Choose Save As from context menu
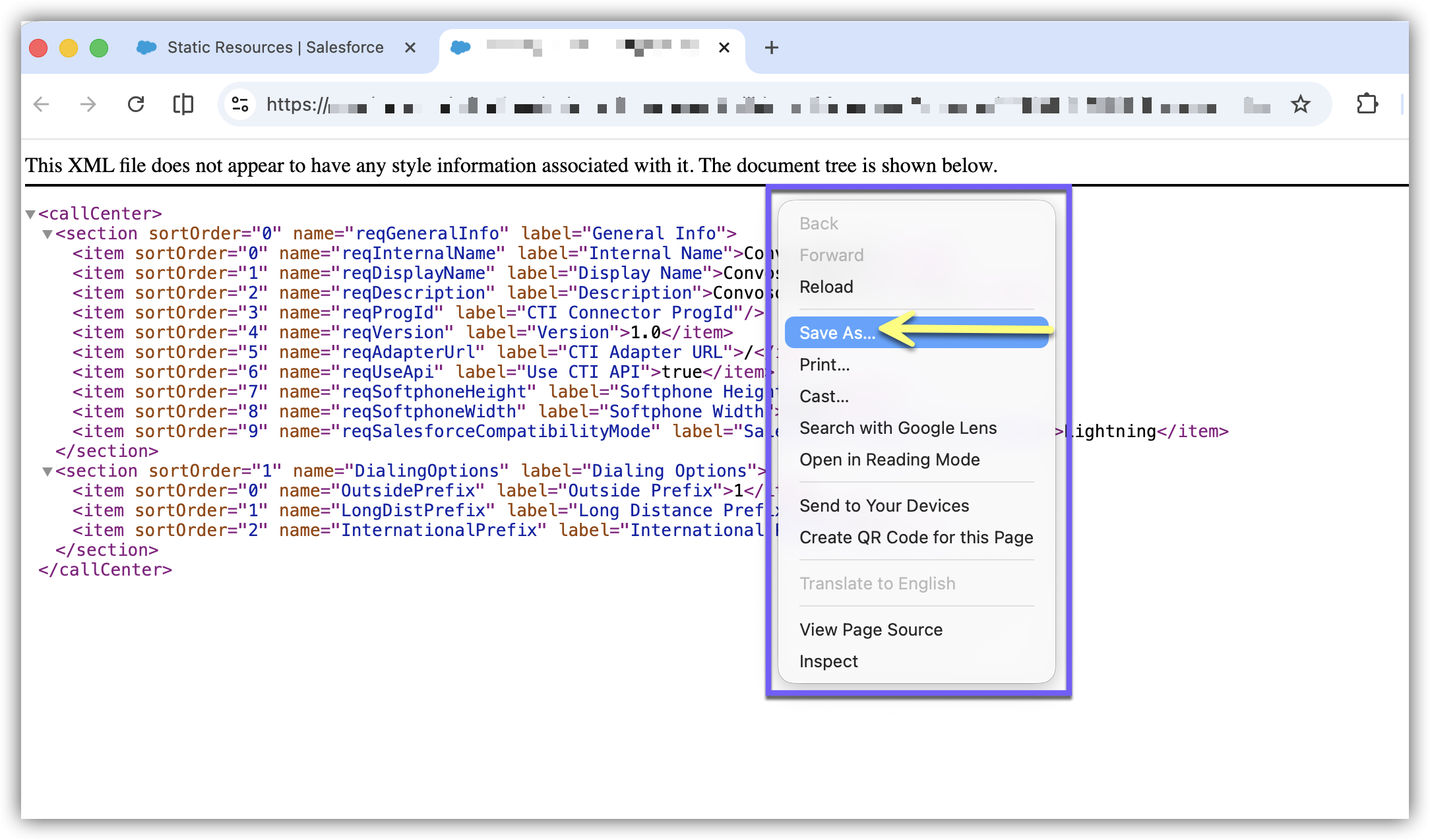The image size is (1430, 840). 838,333
